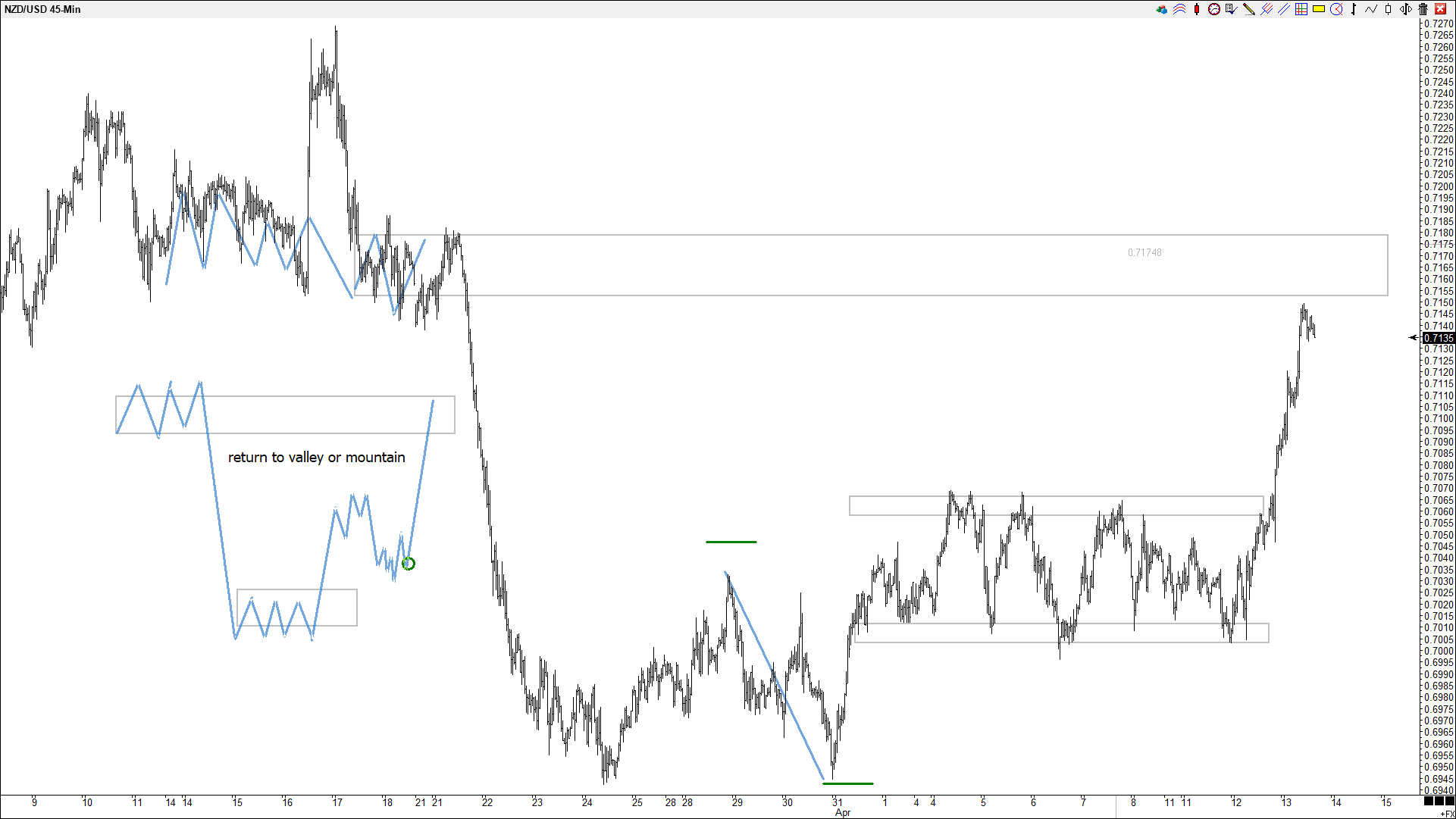Select the pencil drawing tool

(x=1248, y=9)
